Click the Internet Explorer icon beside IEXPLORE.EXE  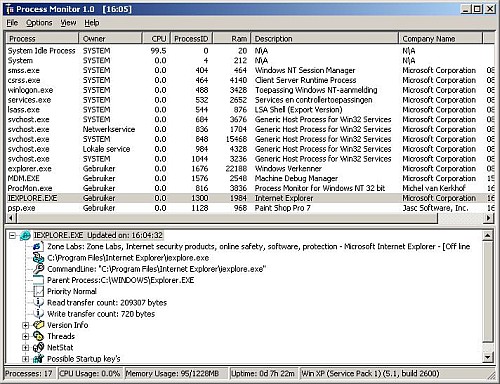coord(25,235)
